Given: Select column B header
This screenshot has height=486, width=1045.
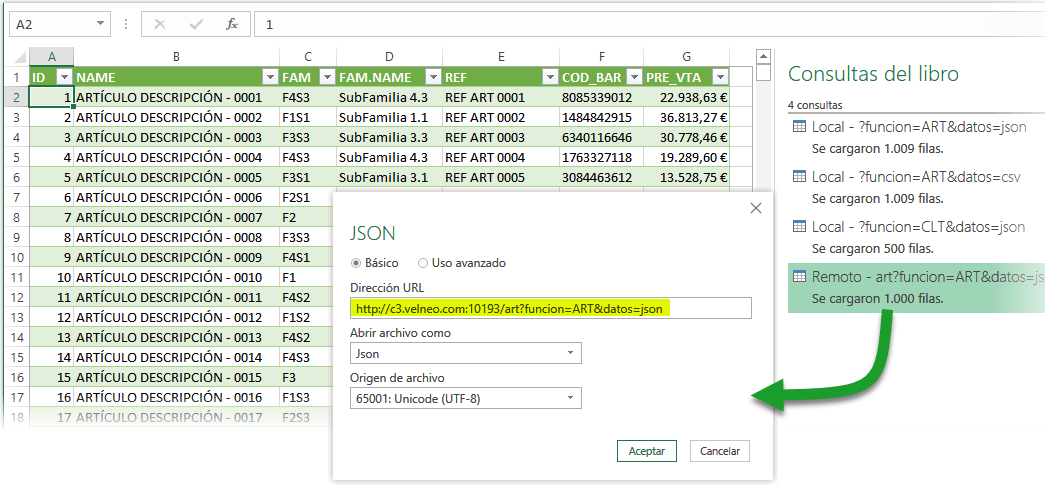Looking at the screenshot, I should tap(176, 57).
